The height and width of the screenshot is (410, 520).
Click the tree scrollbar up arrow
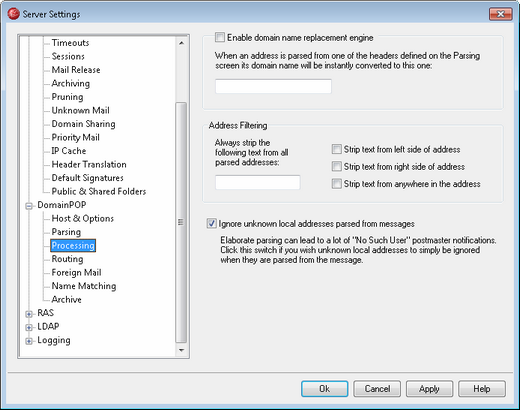181,43
